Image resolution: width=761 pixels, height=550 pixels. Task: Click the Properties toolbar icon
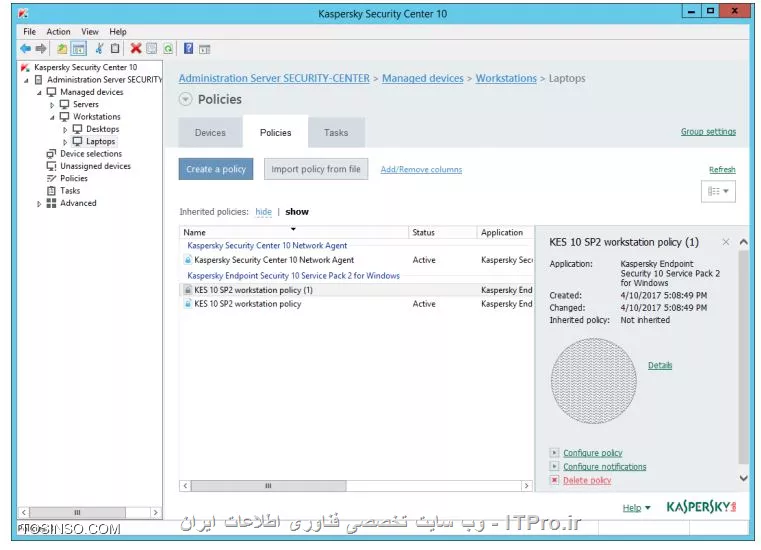(x=151, y=49)
